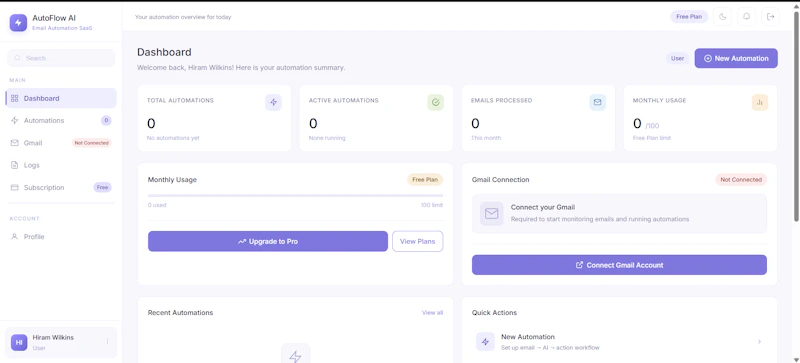This screenshot has height=363, width=800.
Task: Click the search magnifier icon
Action: coord(18,58)
